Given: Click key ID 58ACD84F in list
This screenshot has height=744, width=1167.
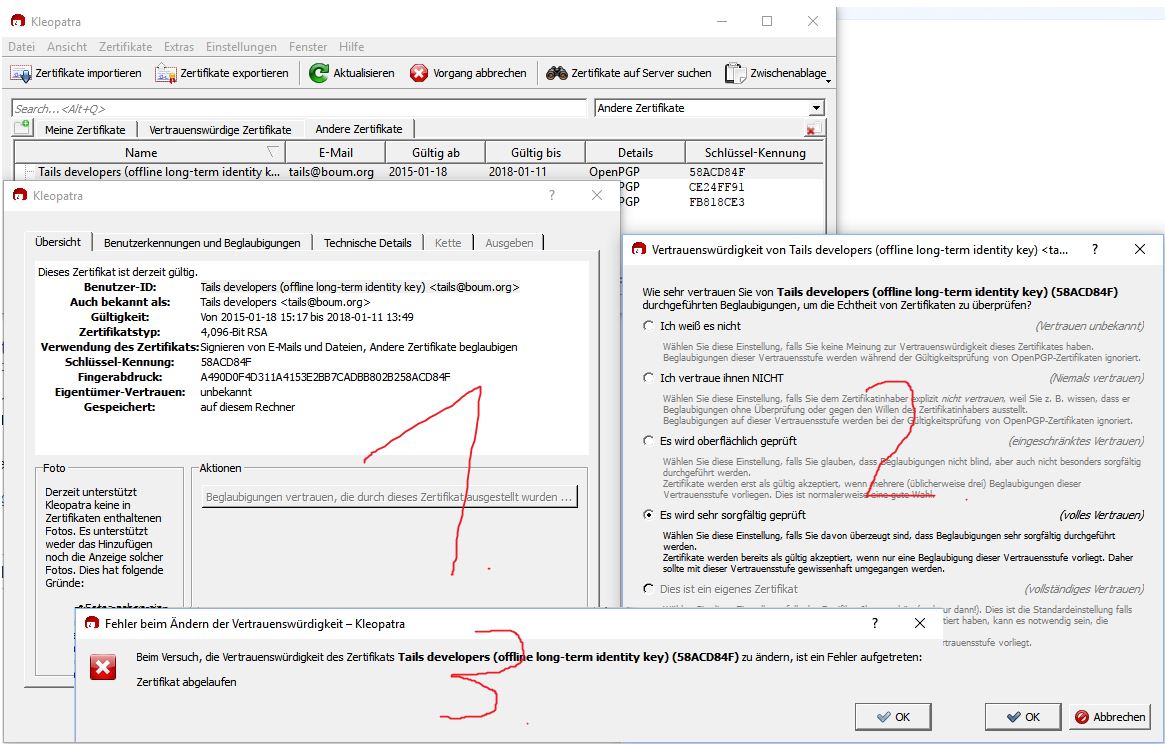Looking at the screenshot, I should 717,172.
